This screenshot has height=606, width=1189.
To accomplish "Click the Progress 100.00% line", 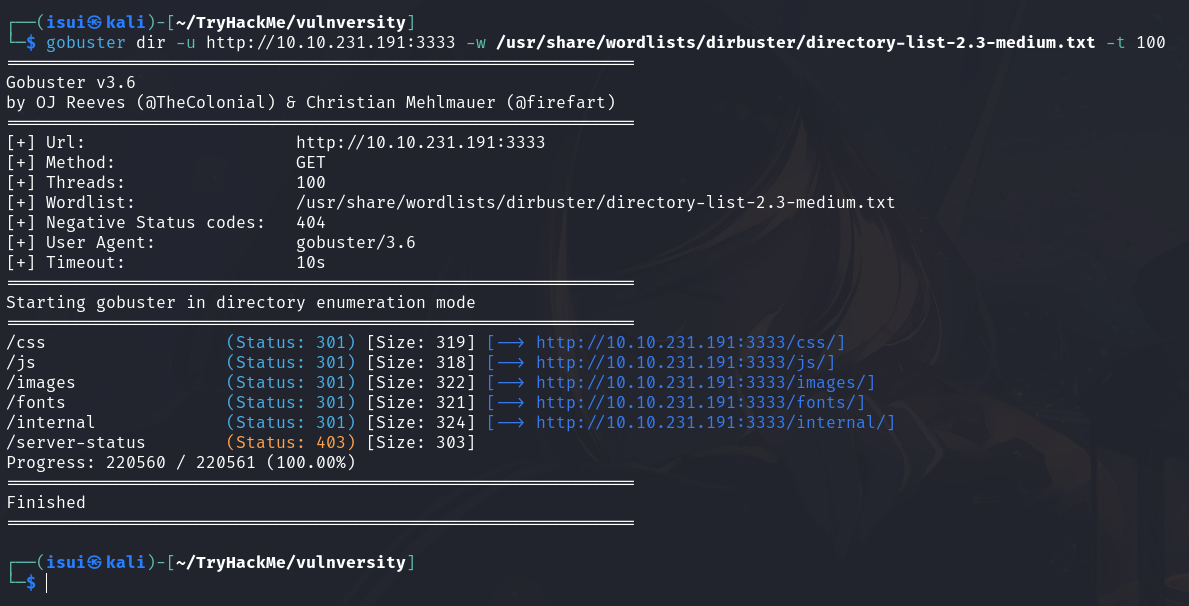I will pos(180,462).
